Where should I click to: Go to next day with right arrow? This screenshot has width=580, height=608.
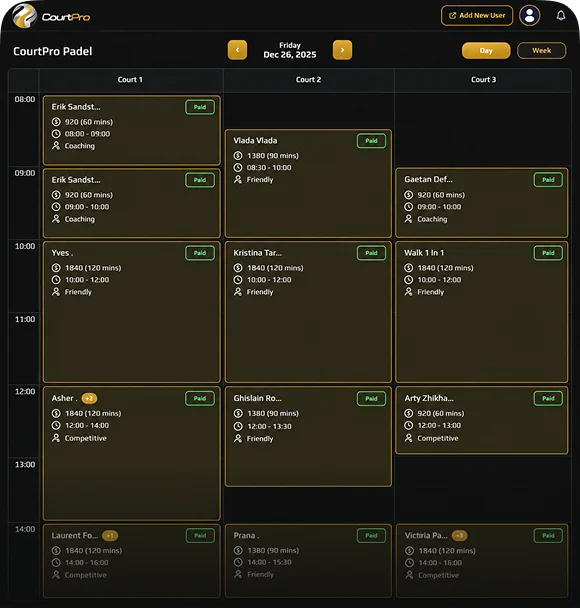tap(342, 50)
